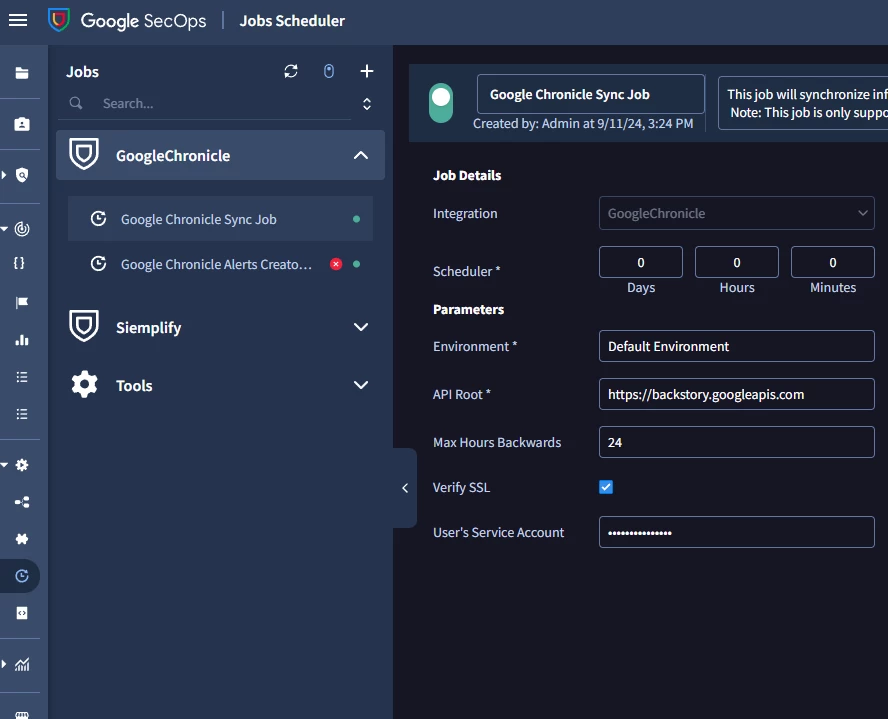The width and height of the screenshot is (888, 719).
Task: Select Google Chronicle Alerts Creator job
Action: pos(220,264)
